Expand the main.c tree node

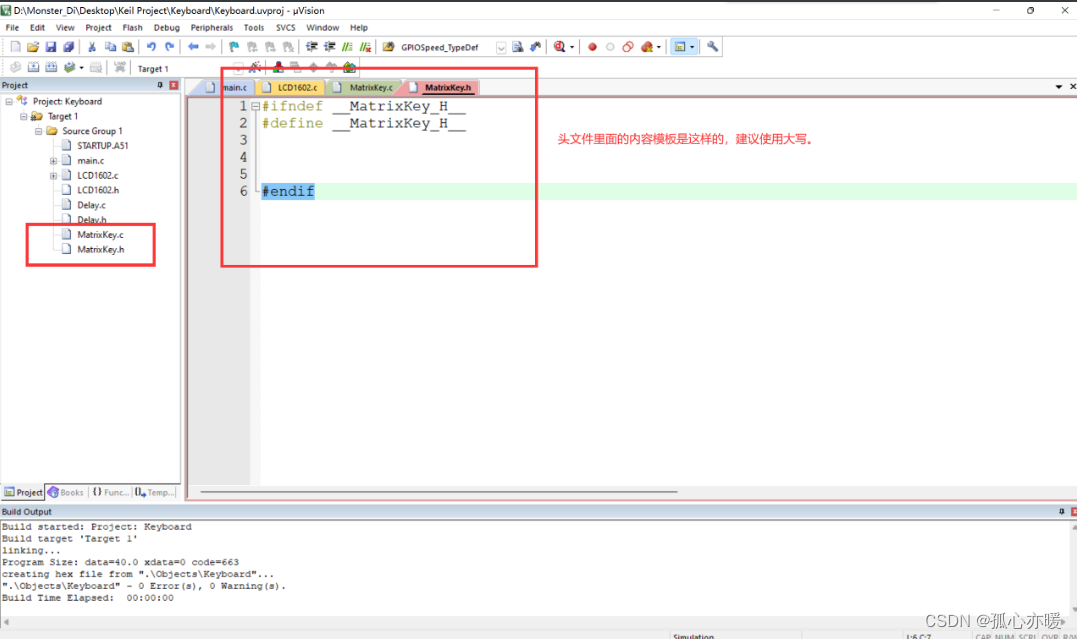point(54,161)
